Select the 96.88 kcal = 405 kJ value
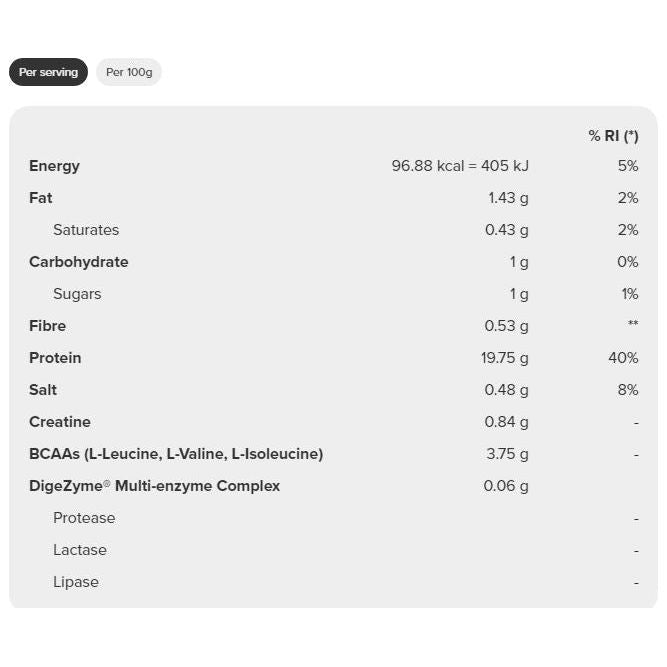The image size is (667, 667). (460, 166)
